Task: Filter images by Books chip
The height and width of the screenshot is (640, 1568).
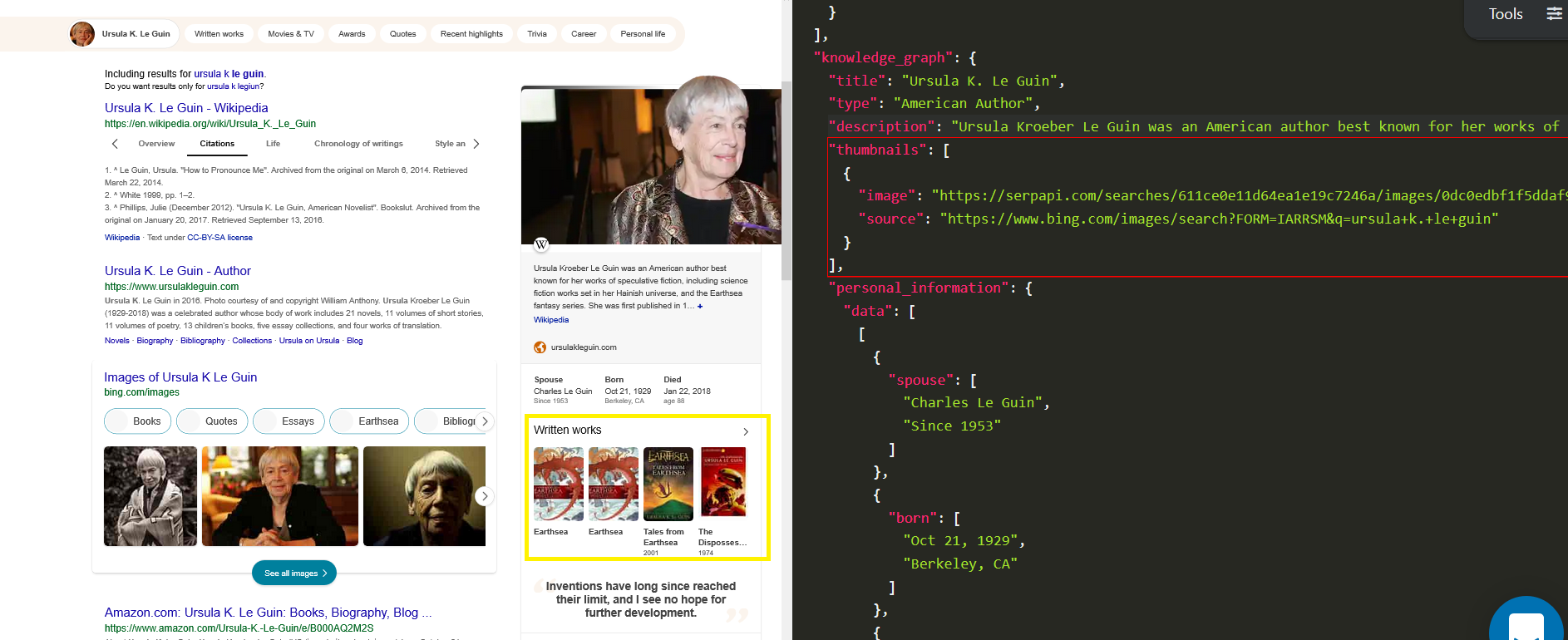Action: (138, 421)
